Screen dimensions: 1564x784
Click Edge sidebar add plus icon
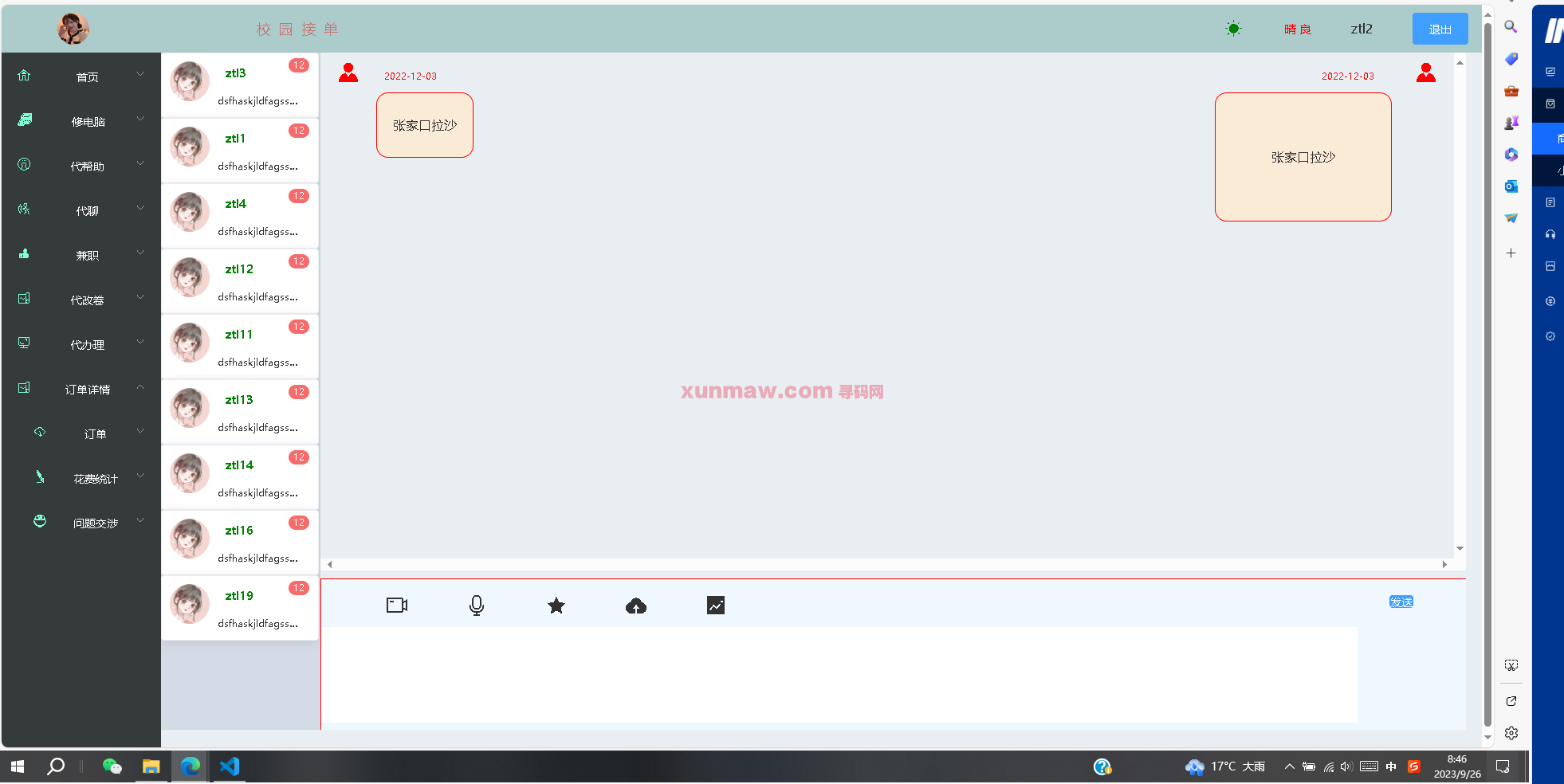click(x=1511, y=253)
